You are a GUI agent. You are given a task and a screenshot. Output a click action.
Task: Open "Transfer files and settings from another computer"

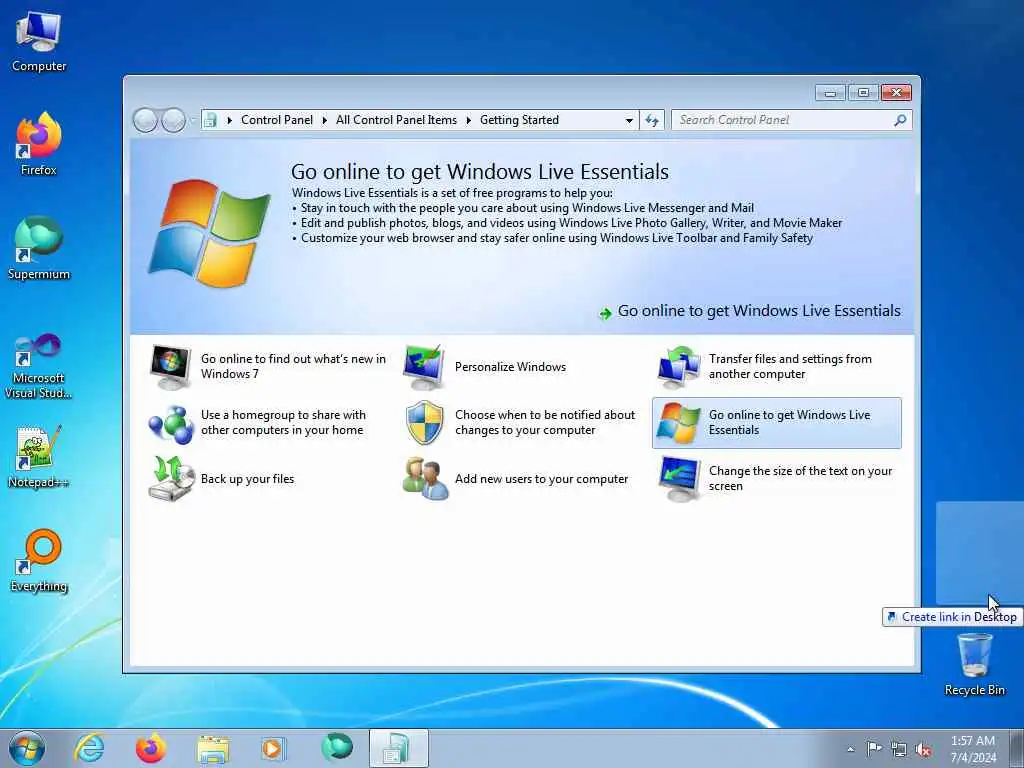click(790, 366)
